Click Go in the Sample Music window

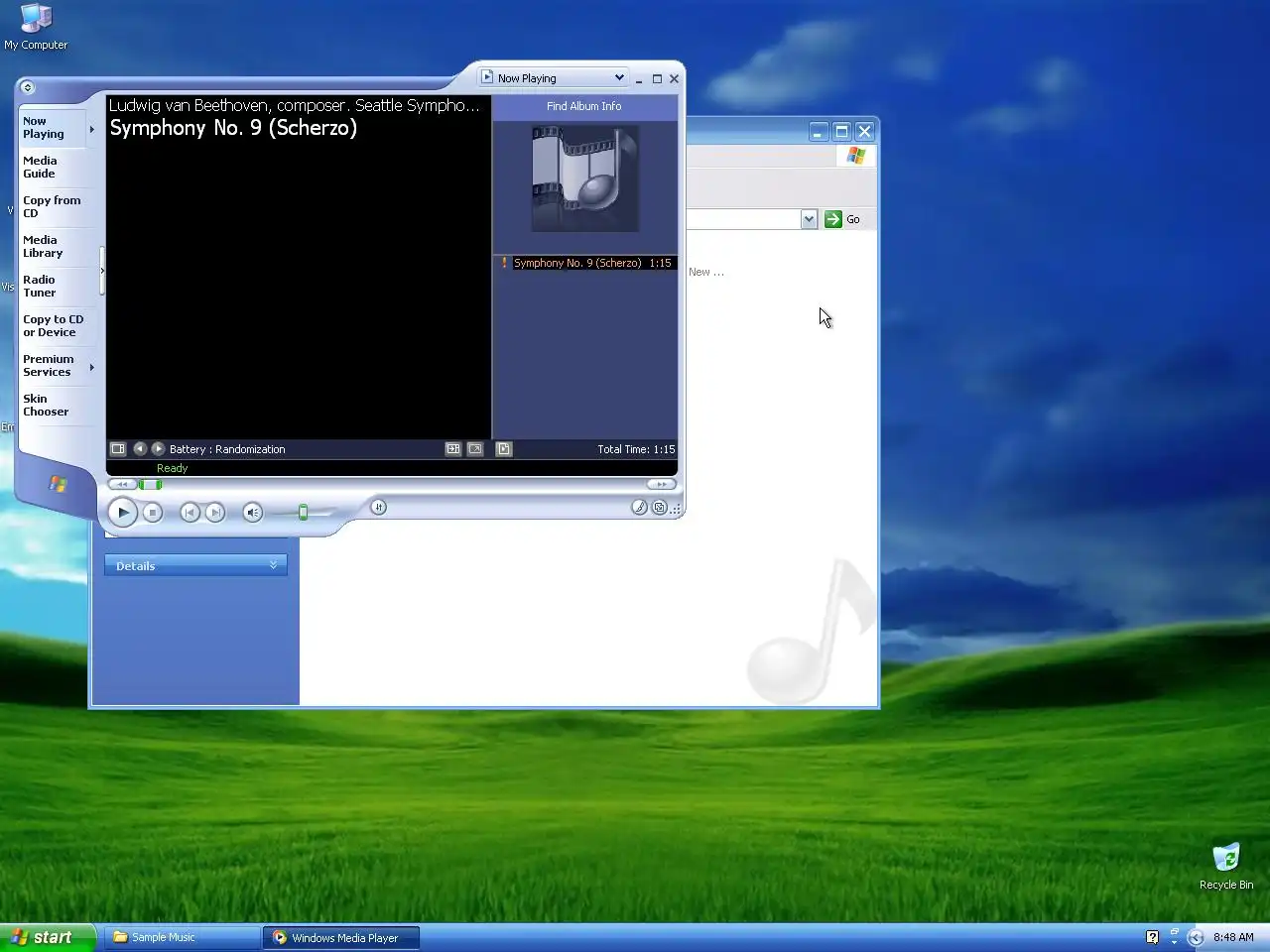coord(843,219)
